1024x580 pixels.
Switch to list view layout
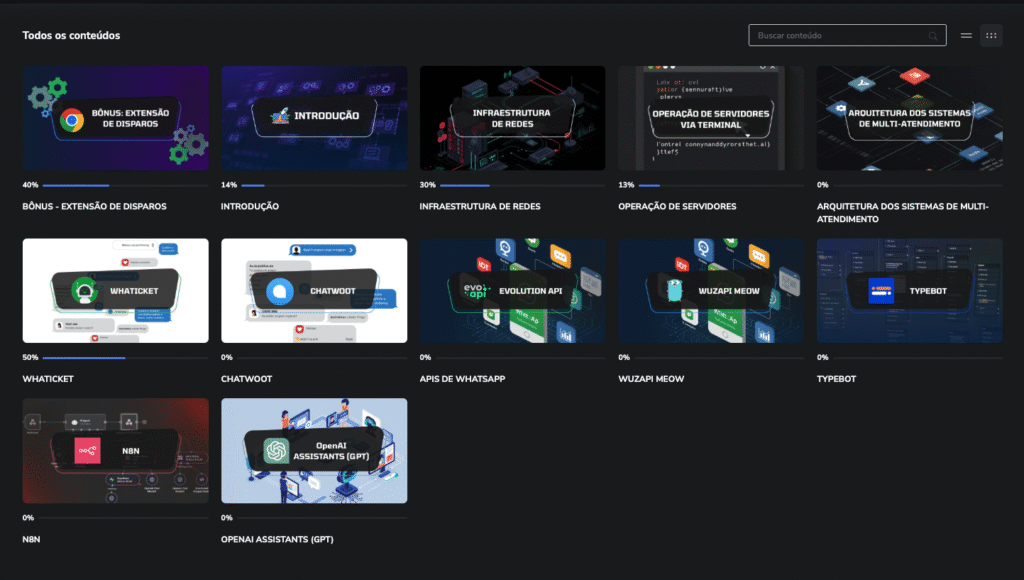coord(966,35)
